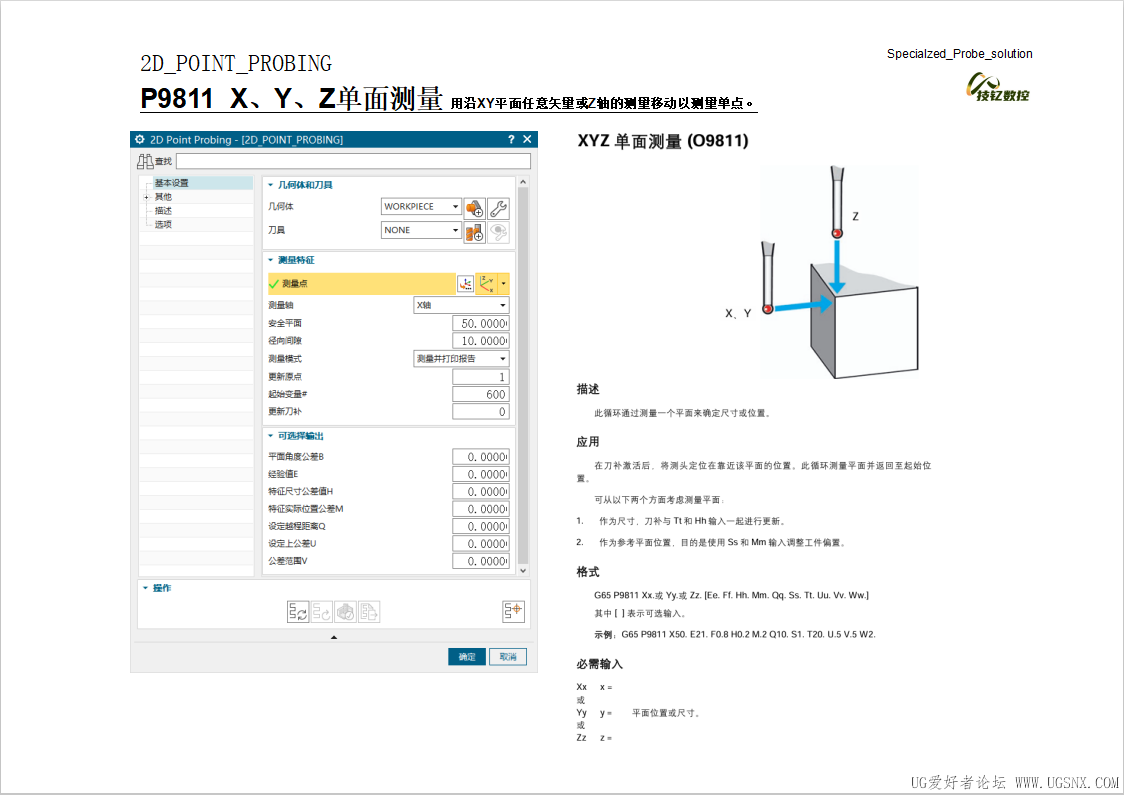Collapse the 操作 section

pos(146,588)
